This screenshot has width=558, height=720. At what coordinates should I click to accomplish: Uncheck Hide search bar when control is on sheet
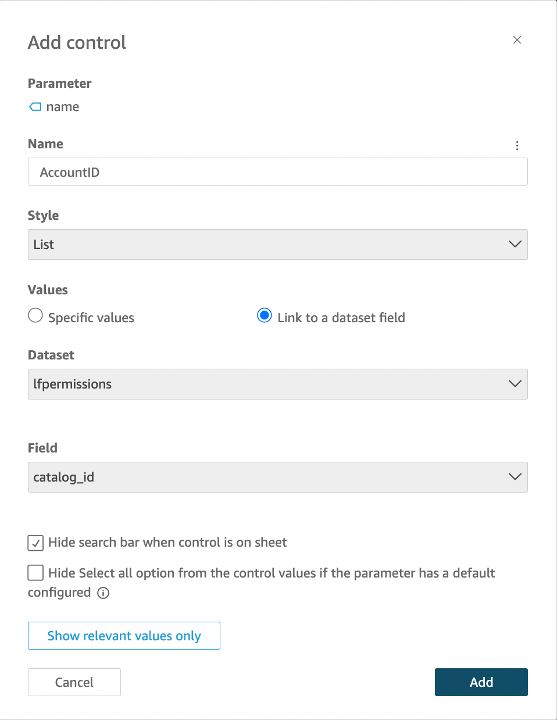[x=35, y=543]
